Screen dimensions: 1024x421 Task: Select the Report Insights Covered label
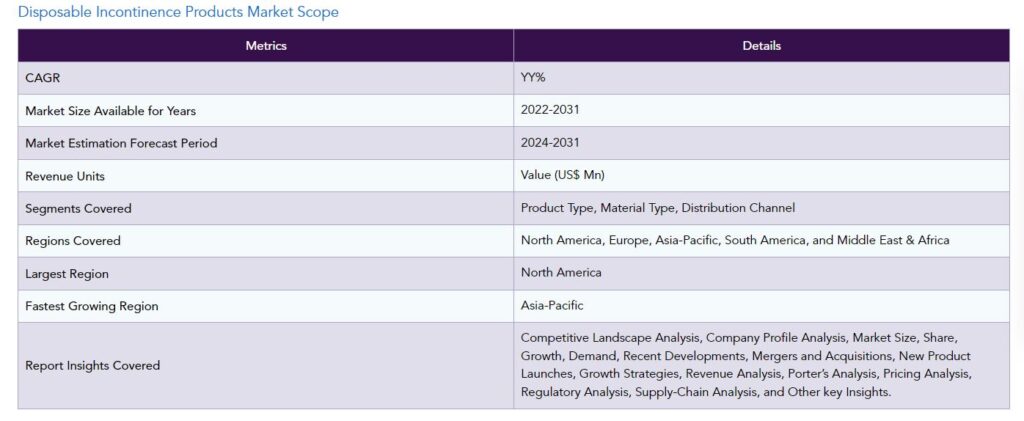(x=92, y=366)
